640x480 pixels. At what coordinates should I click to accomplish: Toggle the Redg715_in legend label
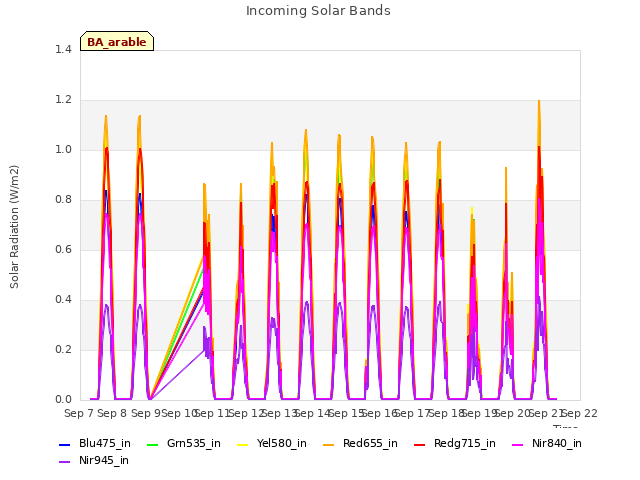[465, 444]
